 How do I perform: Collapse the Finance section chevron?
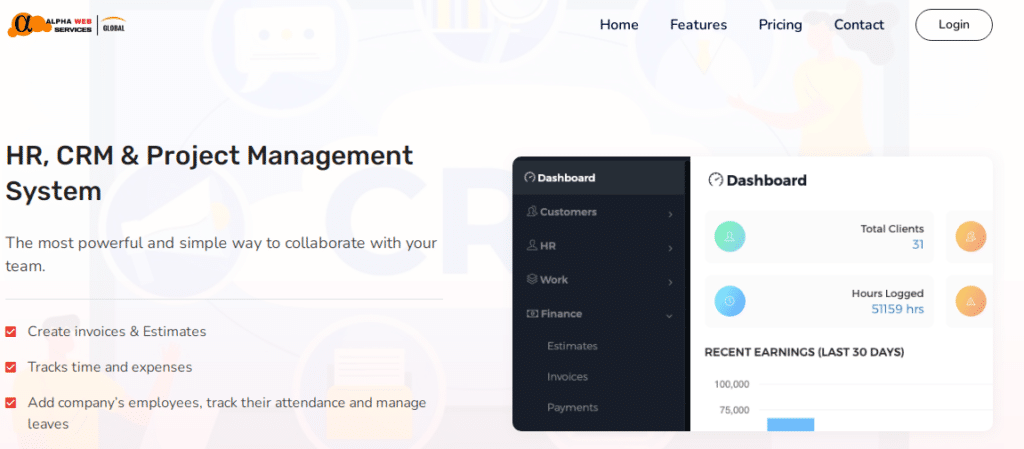click(670, 316)
